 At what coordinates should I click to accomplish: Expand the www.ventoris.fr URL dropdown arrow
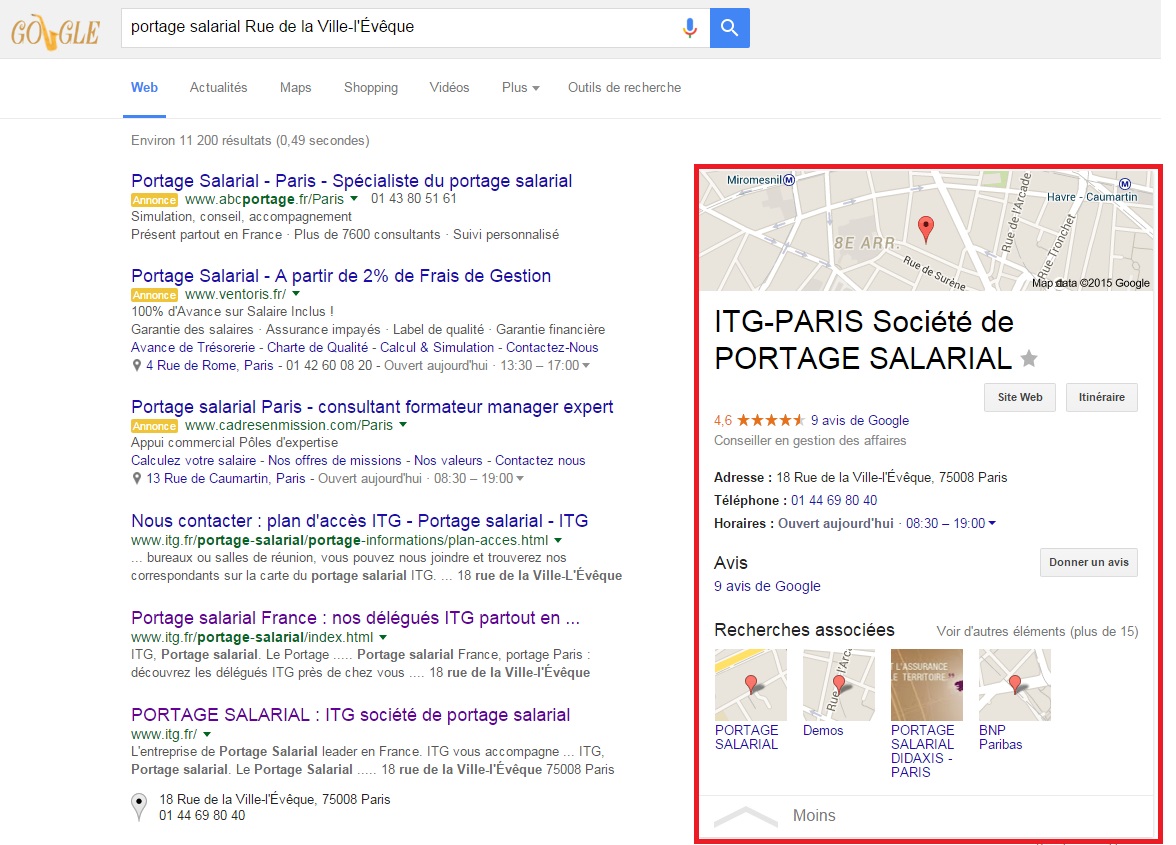coord(296,294)
